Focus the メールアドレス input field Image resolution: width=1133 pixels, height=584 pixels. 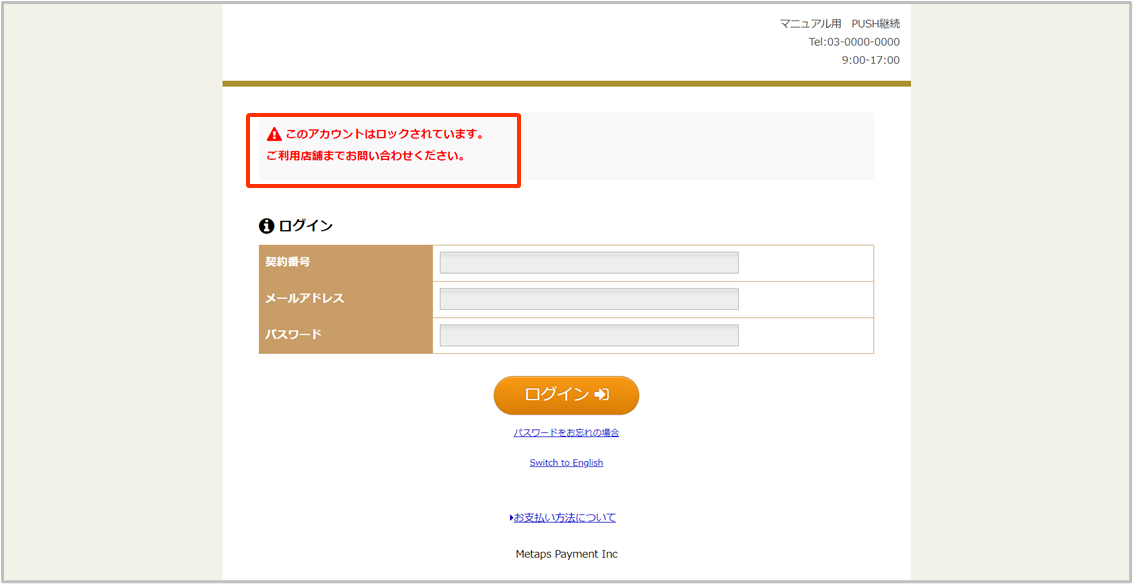click(x=588, y=299)
